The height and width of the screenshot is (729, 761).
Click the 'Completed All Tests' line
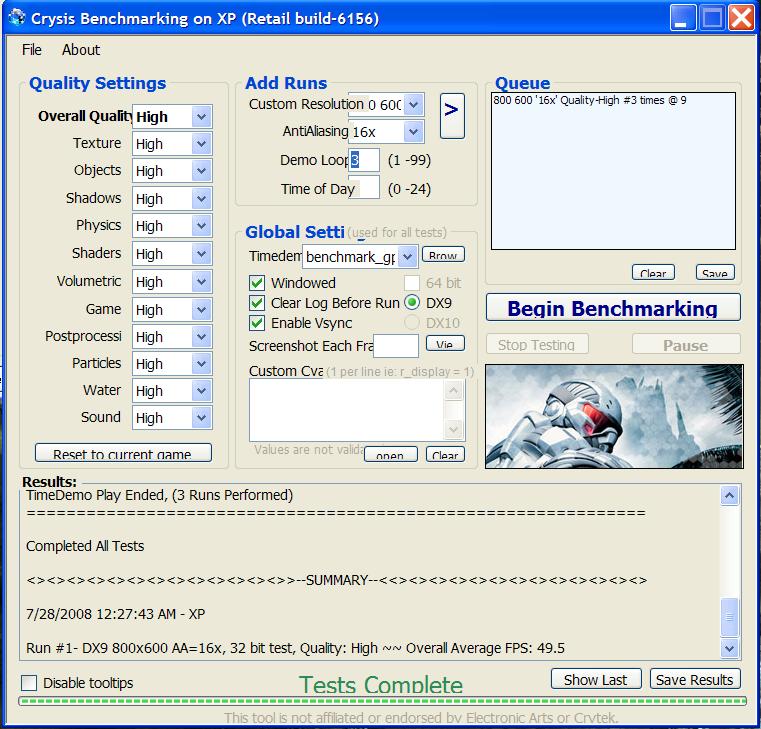point(85,546)
